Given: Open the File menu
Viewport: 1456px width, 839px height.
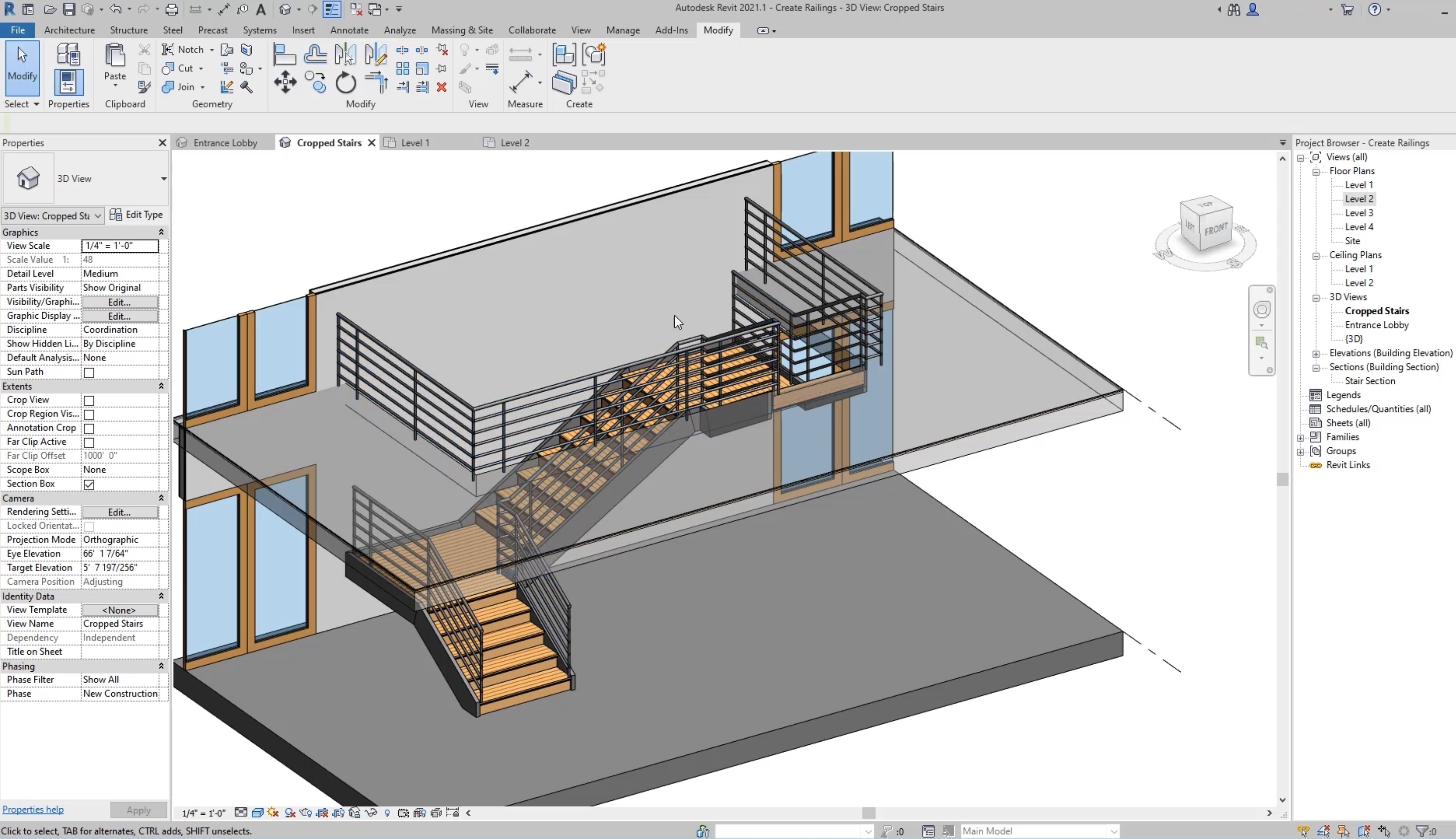Looking at the screenshot, I should [x=18, y=30].
